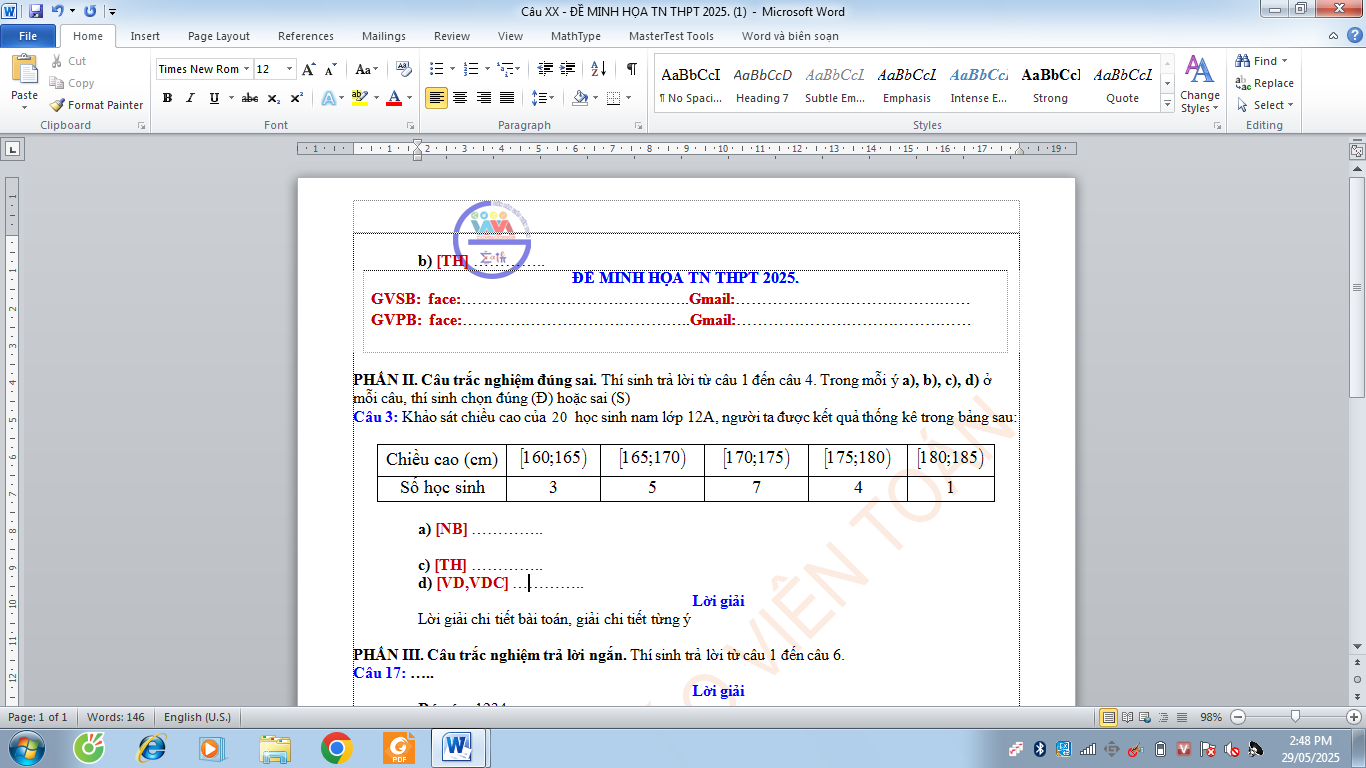The height and width of the screenshot is (768, 1366).
Task: Apply the Subtle Emphasis style
Action: coord(835,84)
